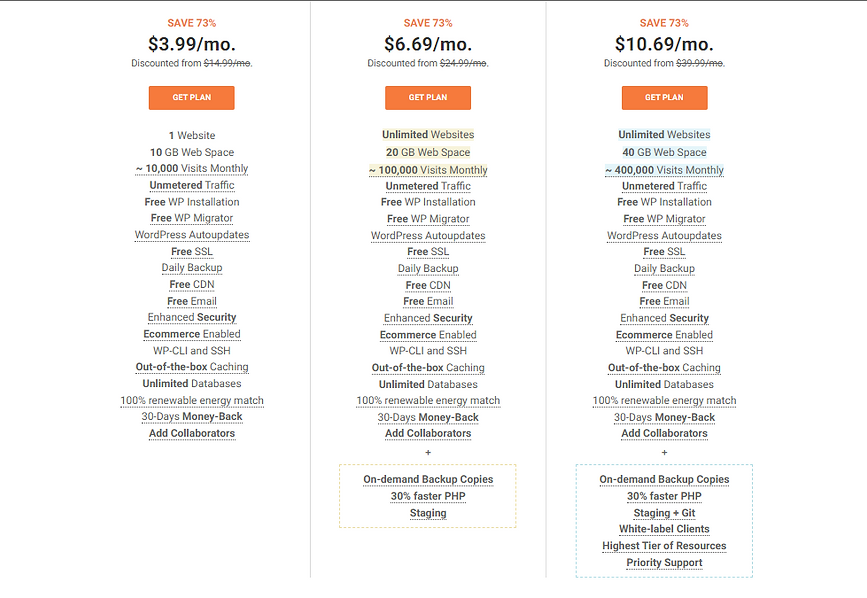This screenshot has height=598, width=867.
Task: Click GET PLAN for the $3.99/mo plan
Action: pyautogui.click(x=191, y=98)
